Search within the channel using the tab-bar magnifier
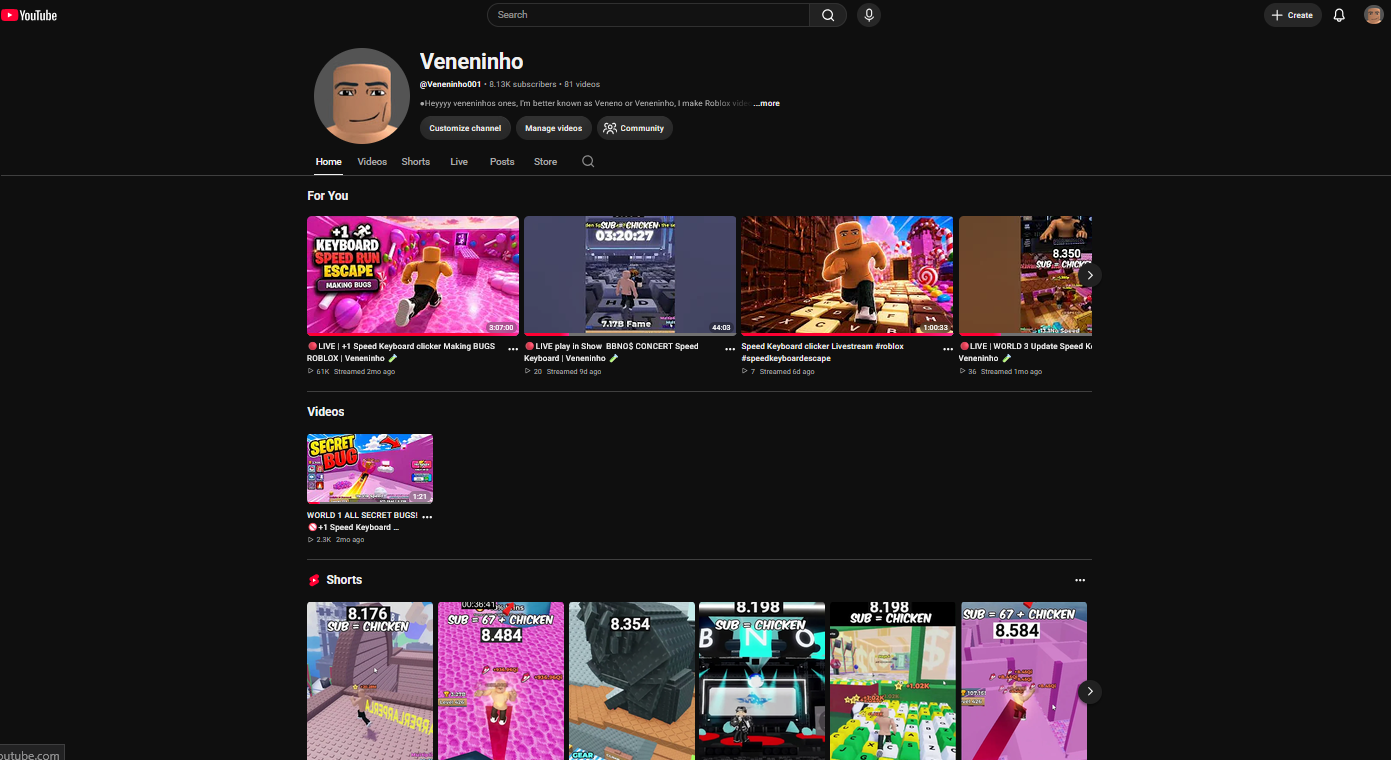 click(x=588, y=161)
